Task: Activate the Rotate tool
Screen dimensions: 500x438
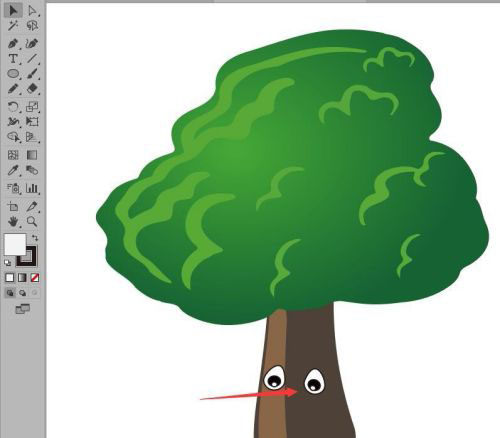Action: 13,107
